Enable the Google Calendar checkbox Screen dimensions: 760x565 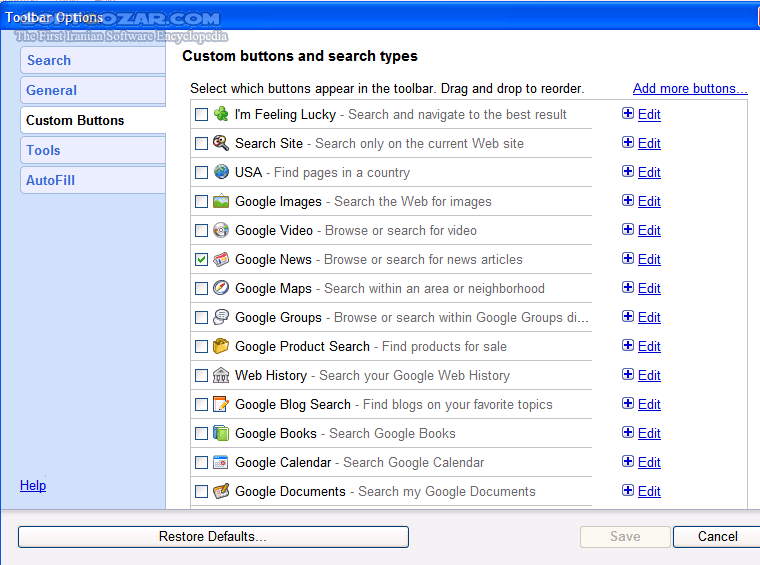pyautogui.click(x=201, y=463)
